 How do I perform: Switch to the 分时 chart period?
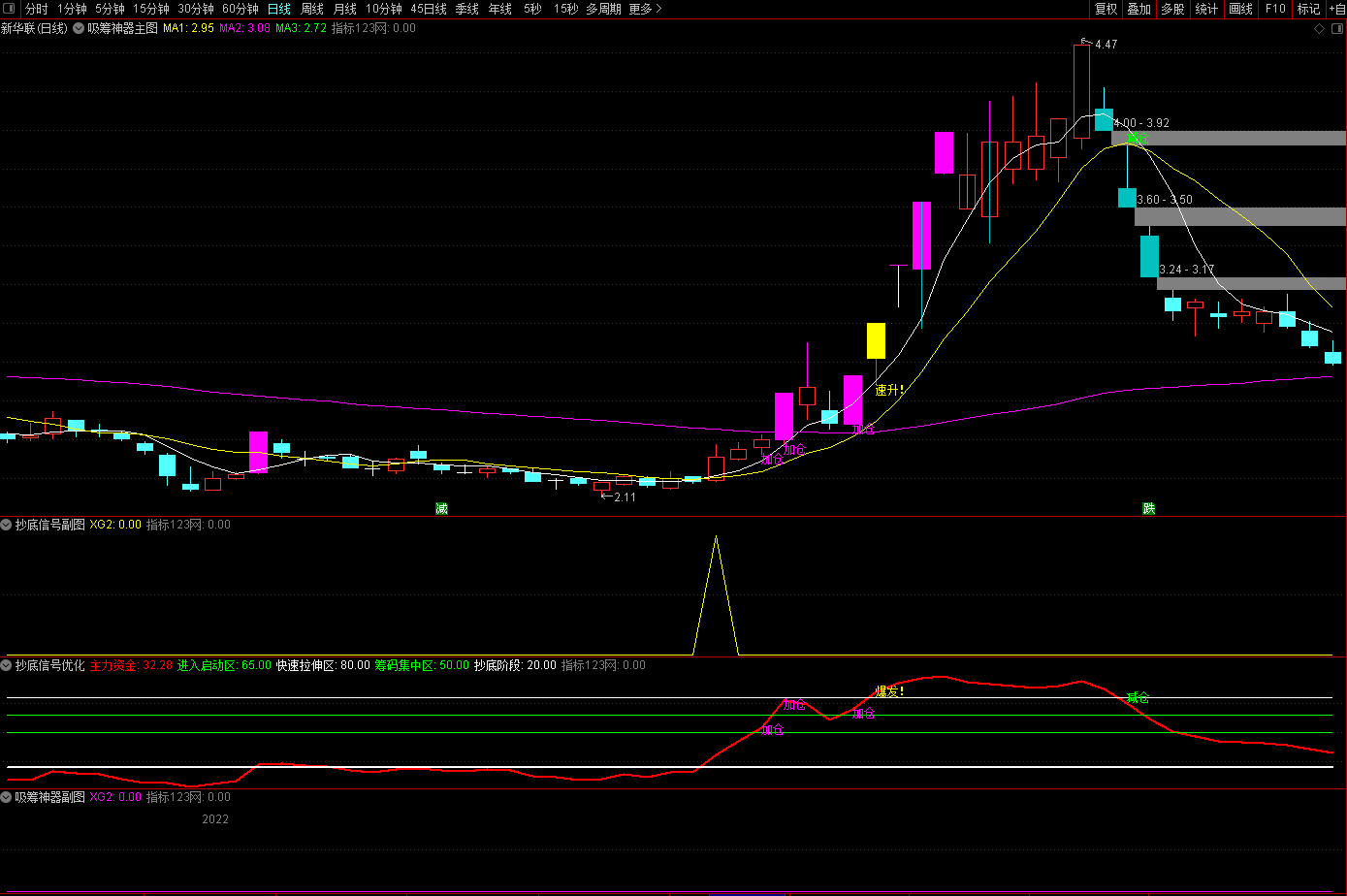[x=36, y=9]
